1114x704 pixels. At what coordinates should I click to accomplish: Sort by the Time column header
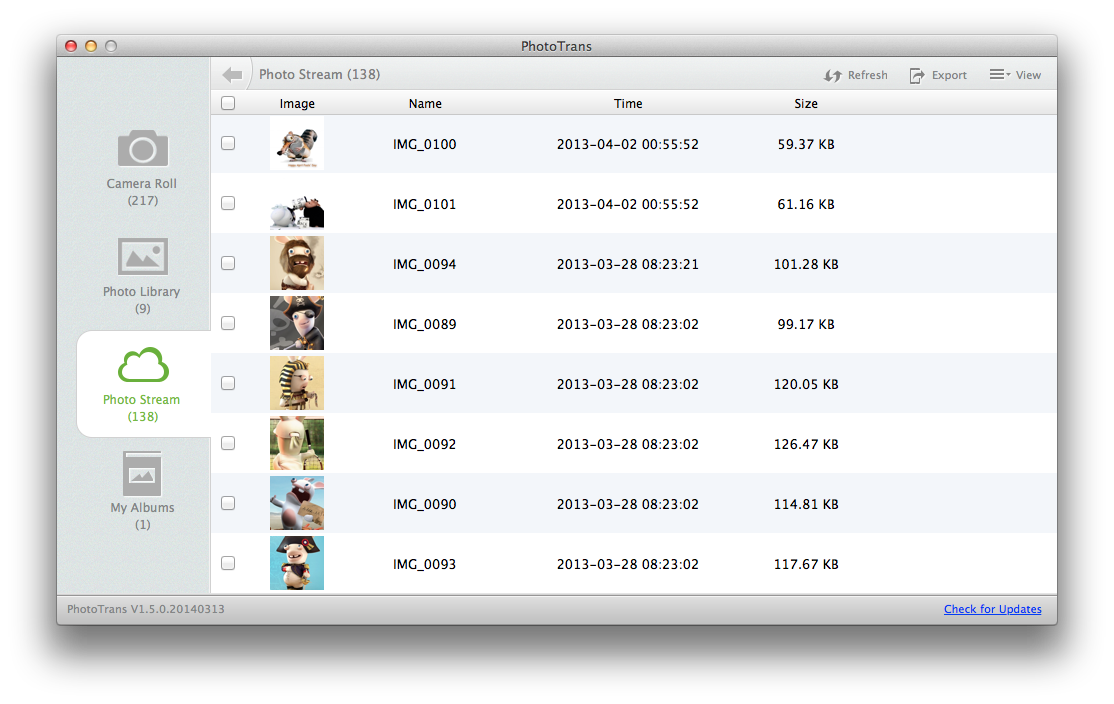pyautogui.click(x=628, y=104)
